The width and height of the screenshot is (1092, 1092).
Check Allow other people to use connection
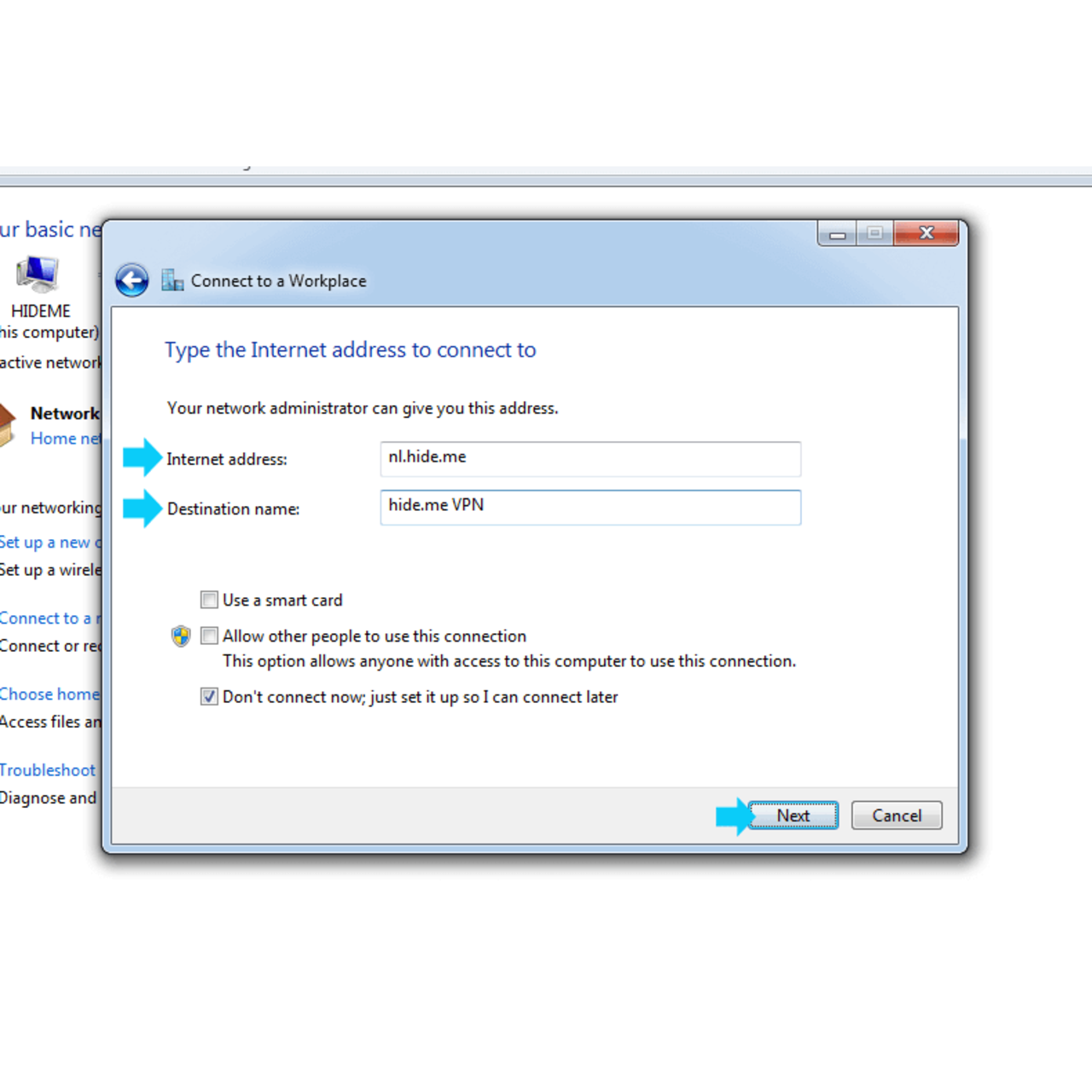pyautogui.click(x=209, y=636)
